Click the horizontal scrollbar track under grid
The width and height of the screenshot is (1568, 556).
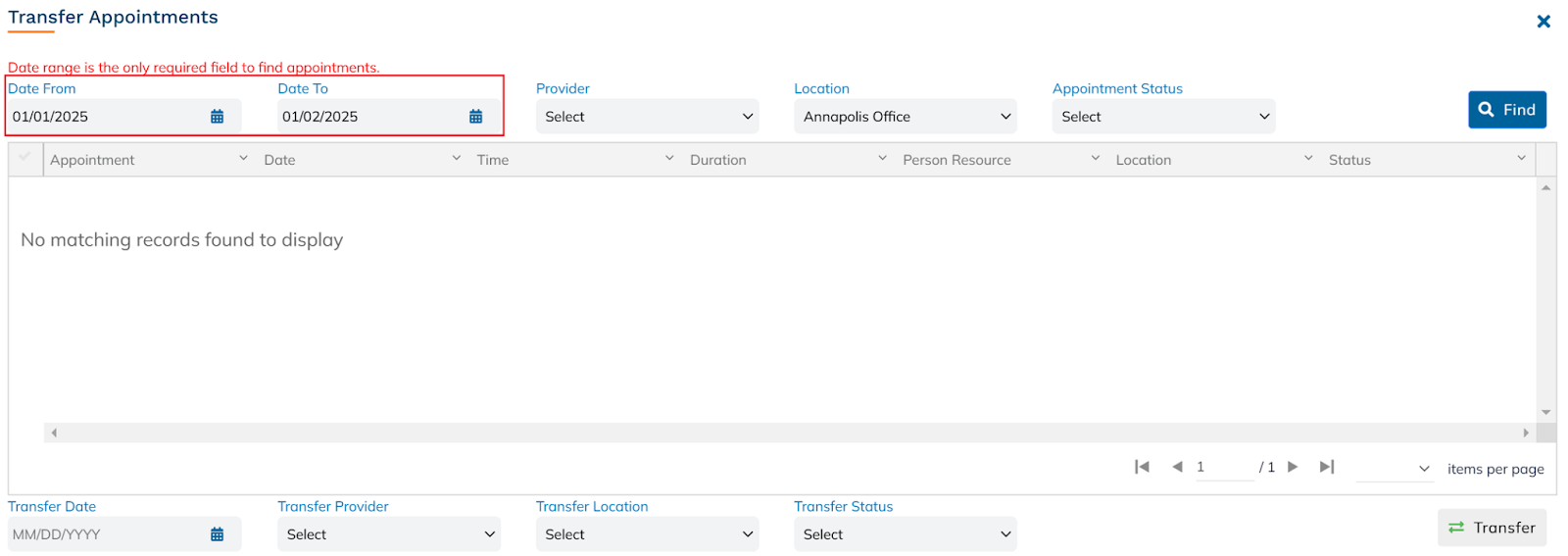tap(784, 432)
